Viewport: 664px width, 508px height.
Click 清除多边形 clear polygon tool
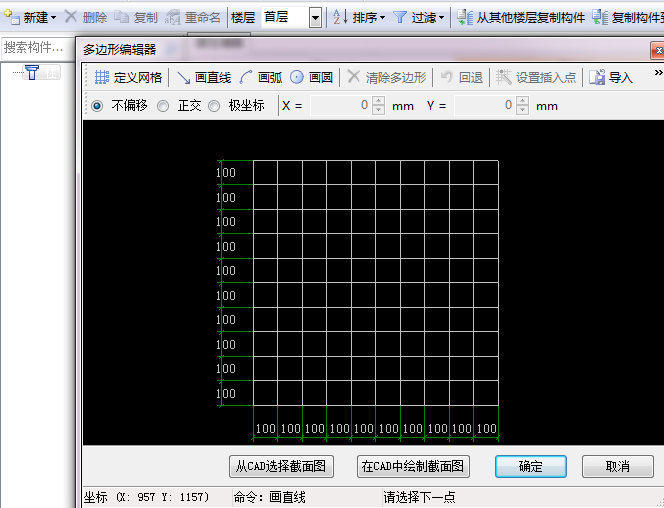tap(387, 77)
